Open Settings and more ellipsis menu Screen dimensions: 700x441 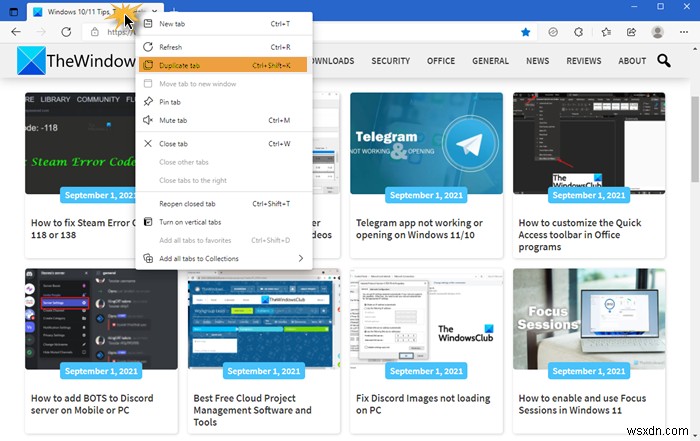pyautogui.click(x=683, y=32)
